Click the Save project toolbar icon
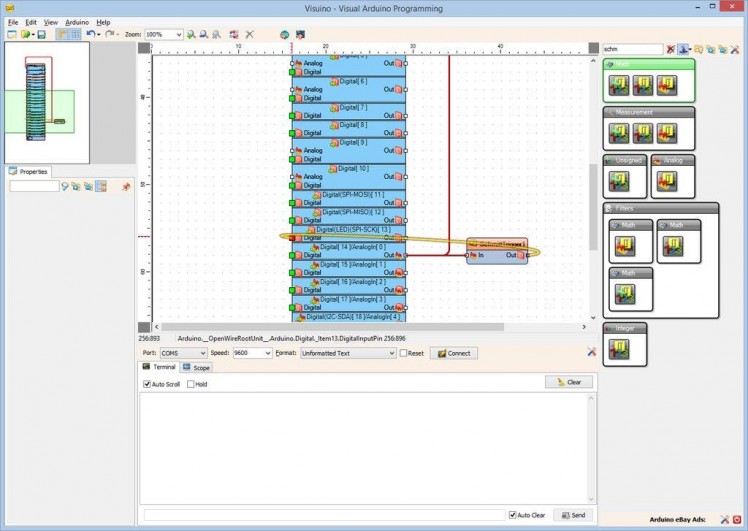 (x=41, y=34)
